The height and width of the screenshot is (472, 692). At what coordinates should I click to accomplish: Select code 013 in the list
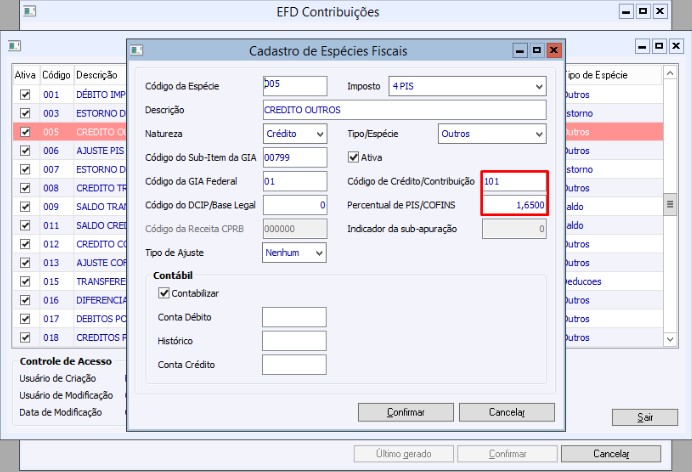tap(51, 262)
